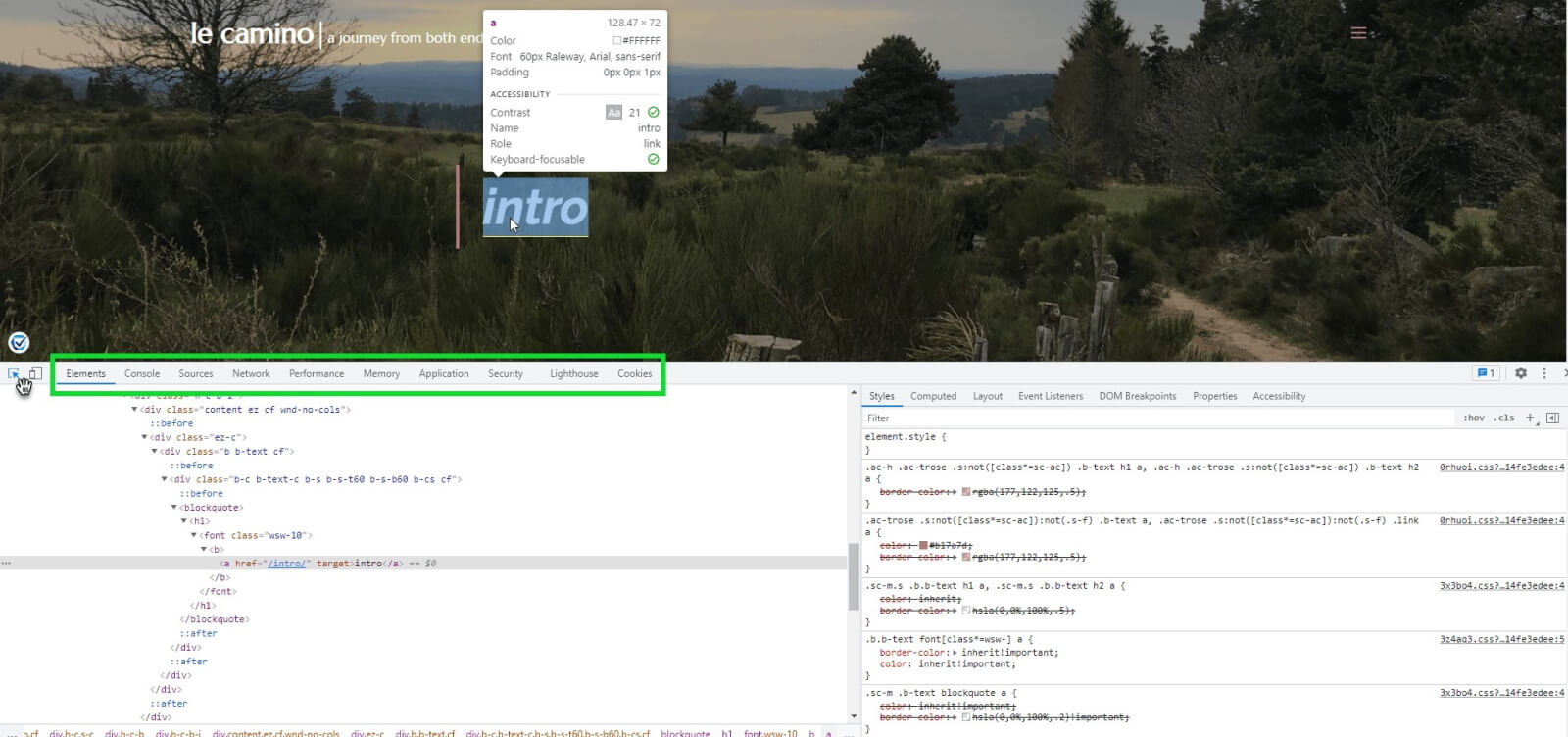The height and width of the screenshot is (737, 1568).
Task: Open the Cookies tab
Action: (635, 373)
